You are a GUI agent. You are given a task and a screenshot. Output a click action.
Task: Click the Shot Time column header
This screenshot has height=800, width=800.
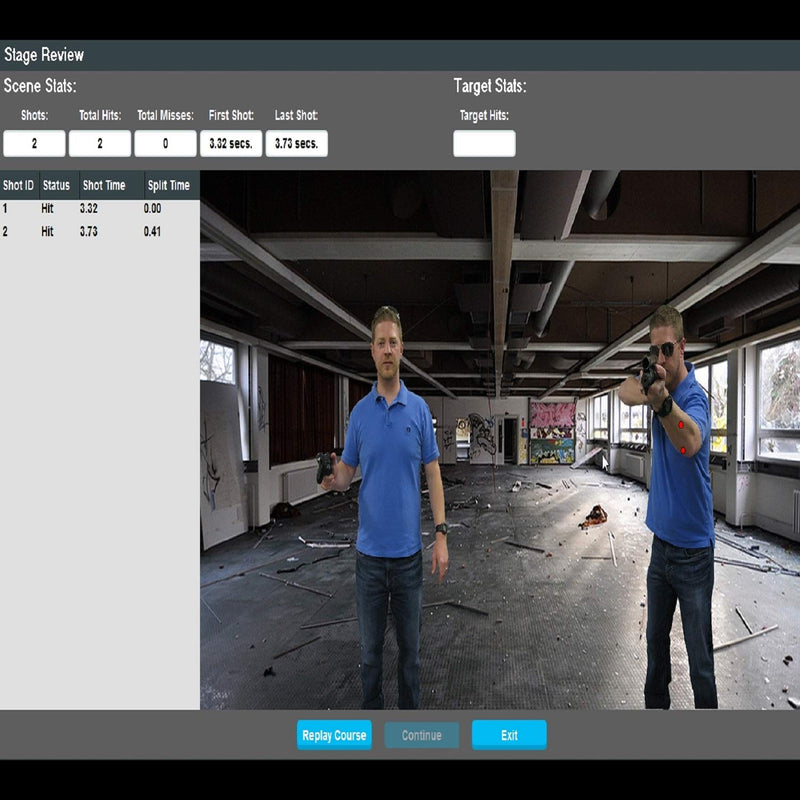coord(104,185)
